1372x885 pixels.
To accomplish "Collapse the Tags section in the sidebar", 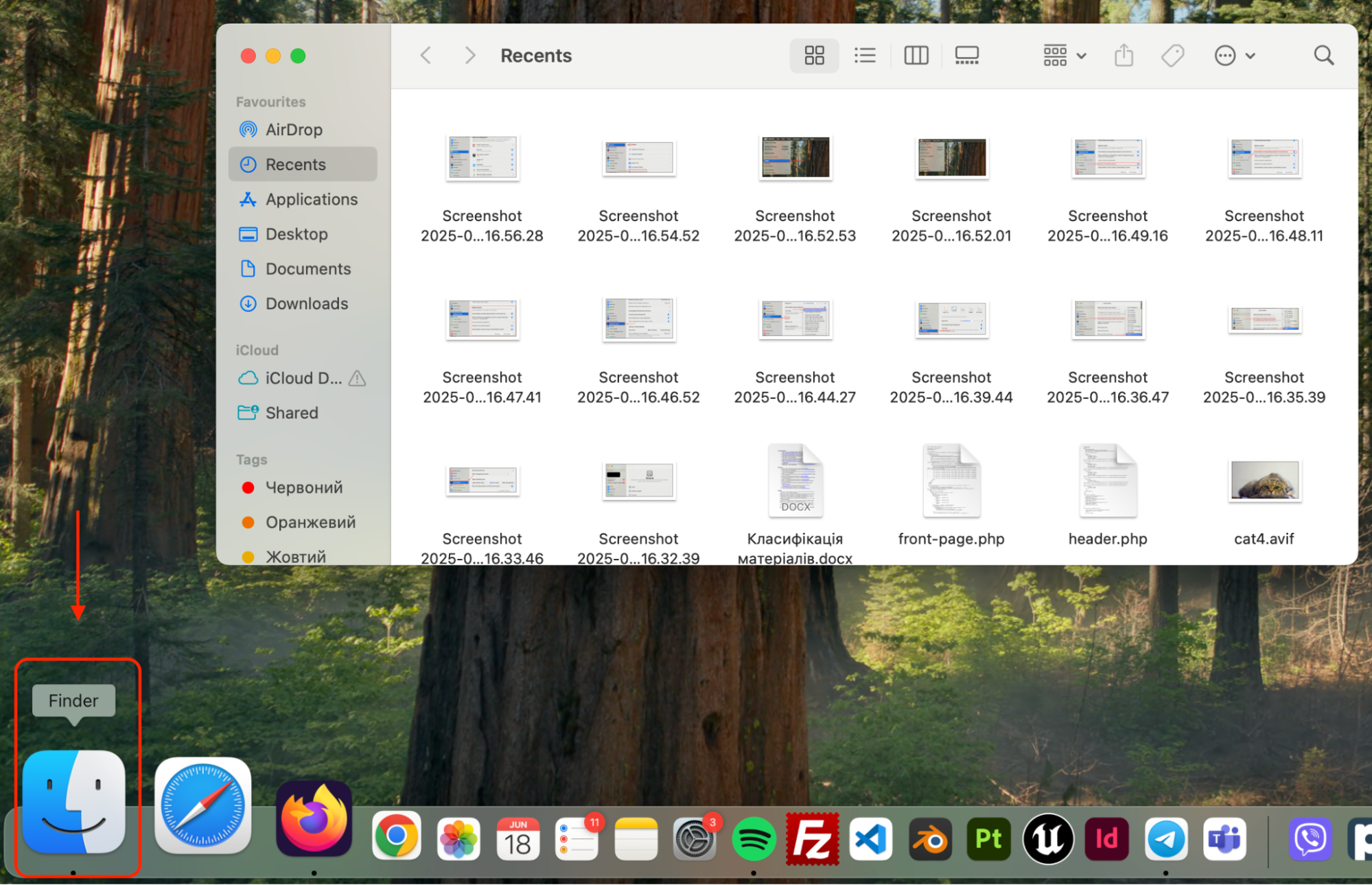I will (251, 459).
